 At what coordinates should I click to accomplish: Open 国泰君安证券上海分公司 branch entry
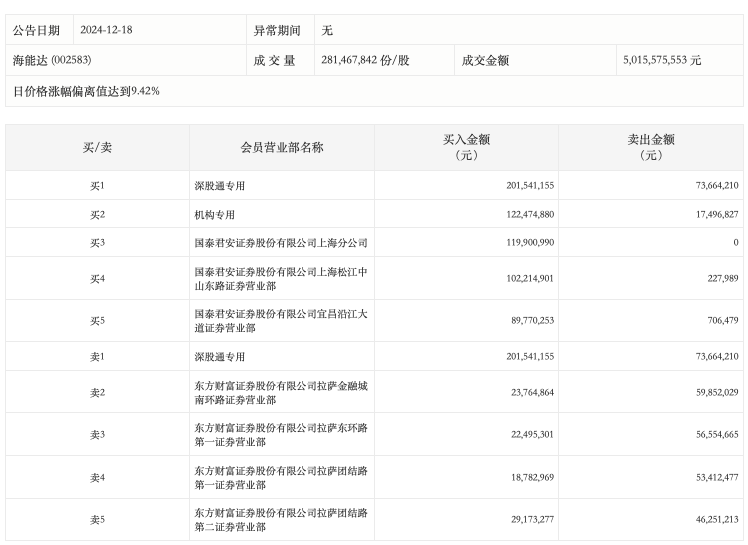(x=281, y=243)
